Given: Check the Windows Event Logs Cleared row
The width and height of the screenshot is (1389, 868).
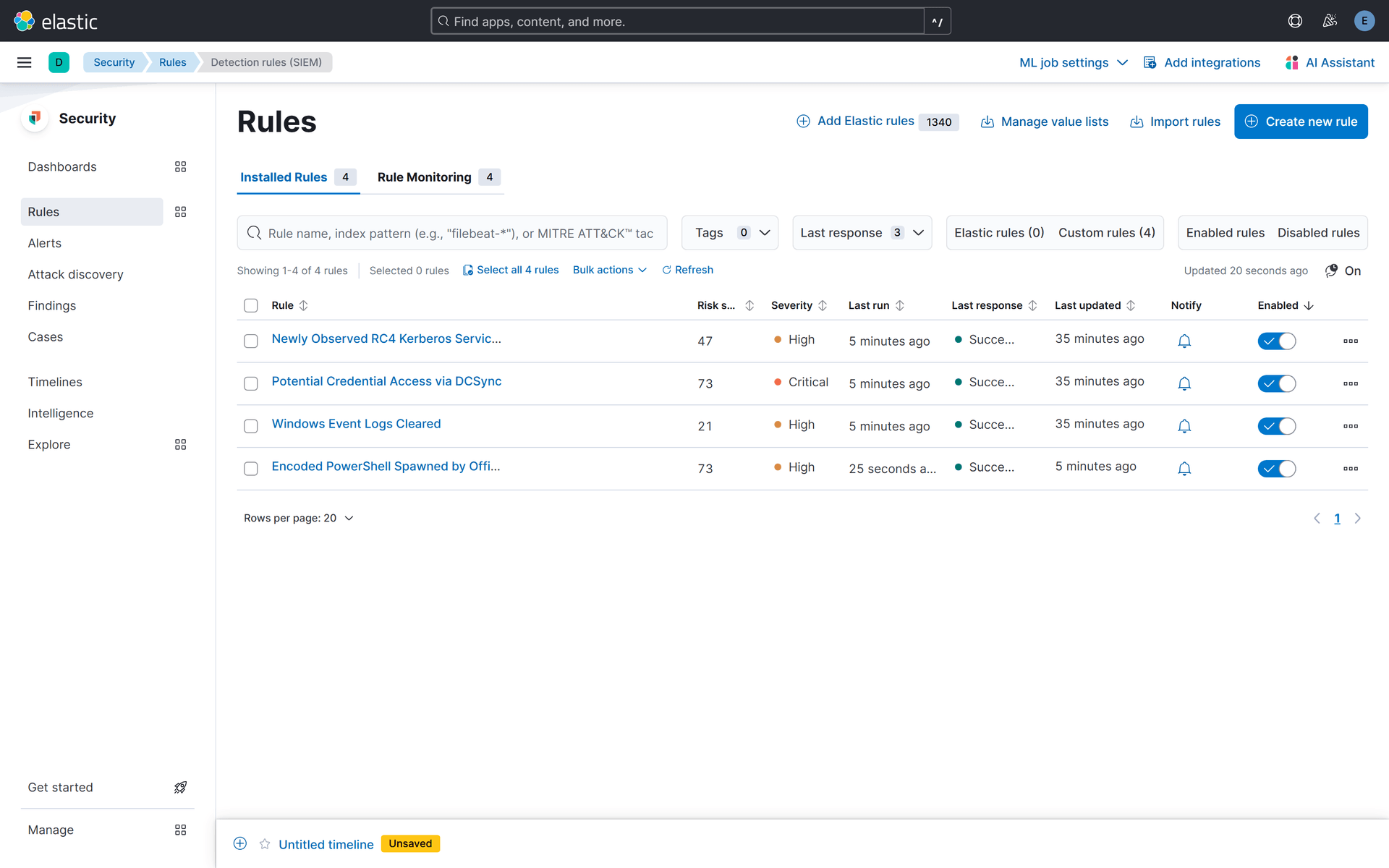Looking at the screenshot, I should point(251,426).
